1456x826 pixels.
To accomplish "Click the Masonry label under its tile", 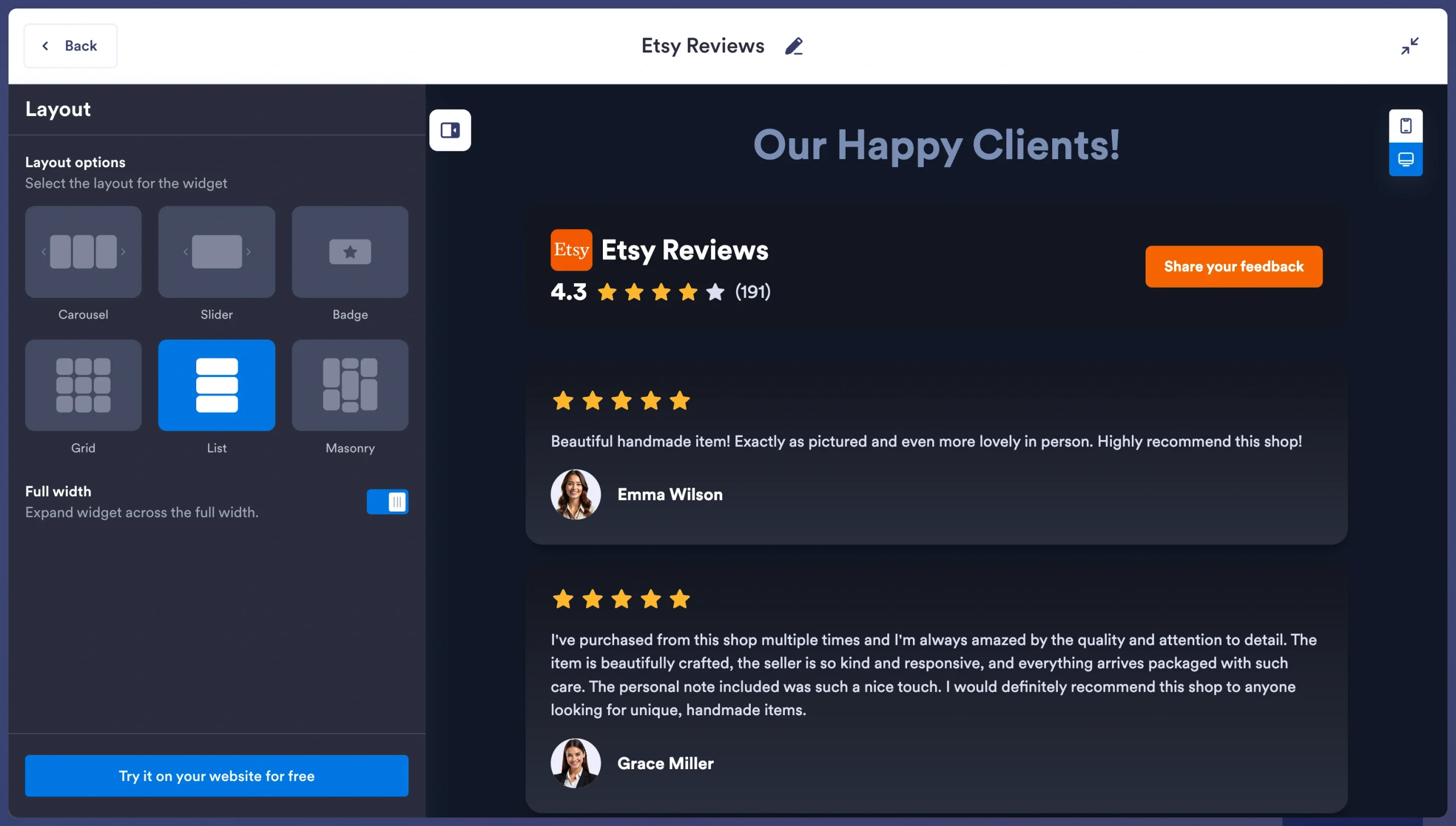I will [x=350, y=448].
